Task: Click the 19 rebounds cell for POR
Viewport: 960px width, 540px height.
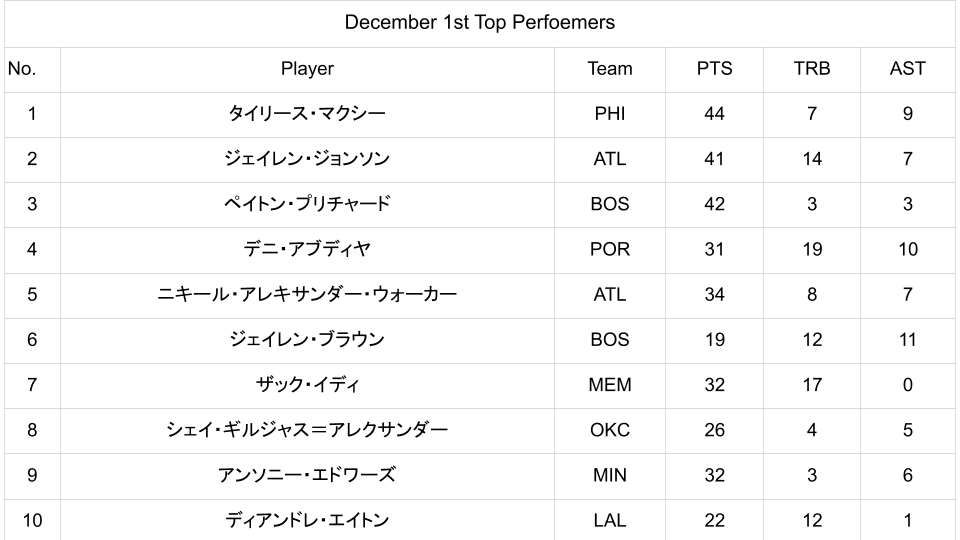Action: pyautogui.click(x=811, y=249)
